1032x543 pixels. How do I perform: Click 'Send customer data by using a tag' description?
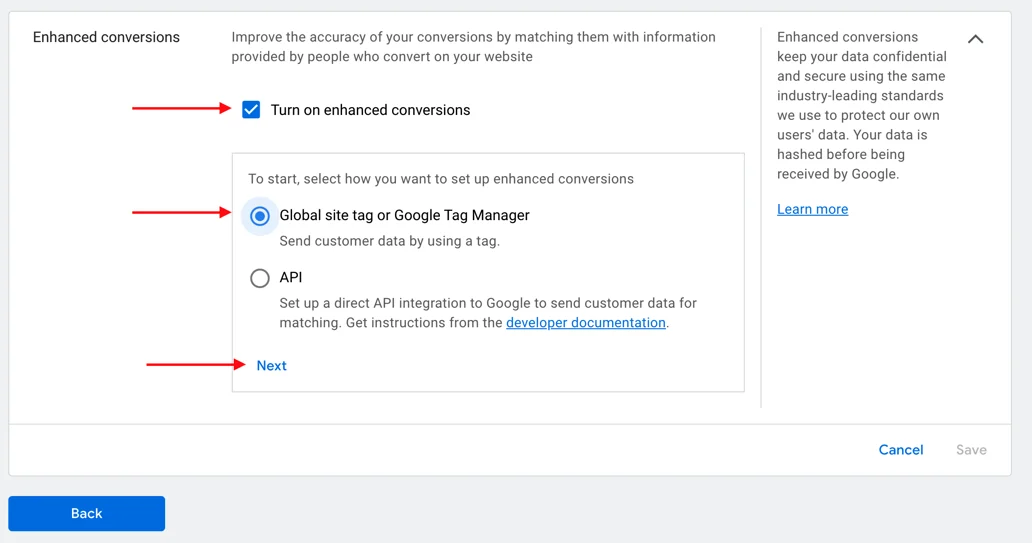[x=389, y=241]
